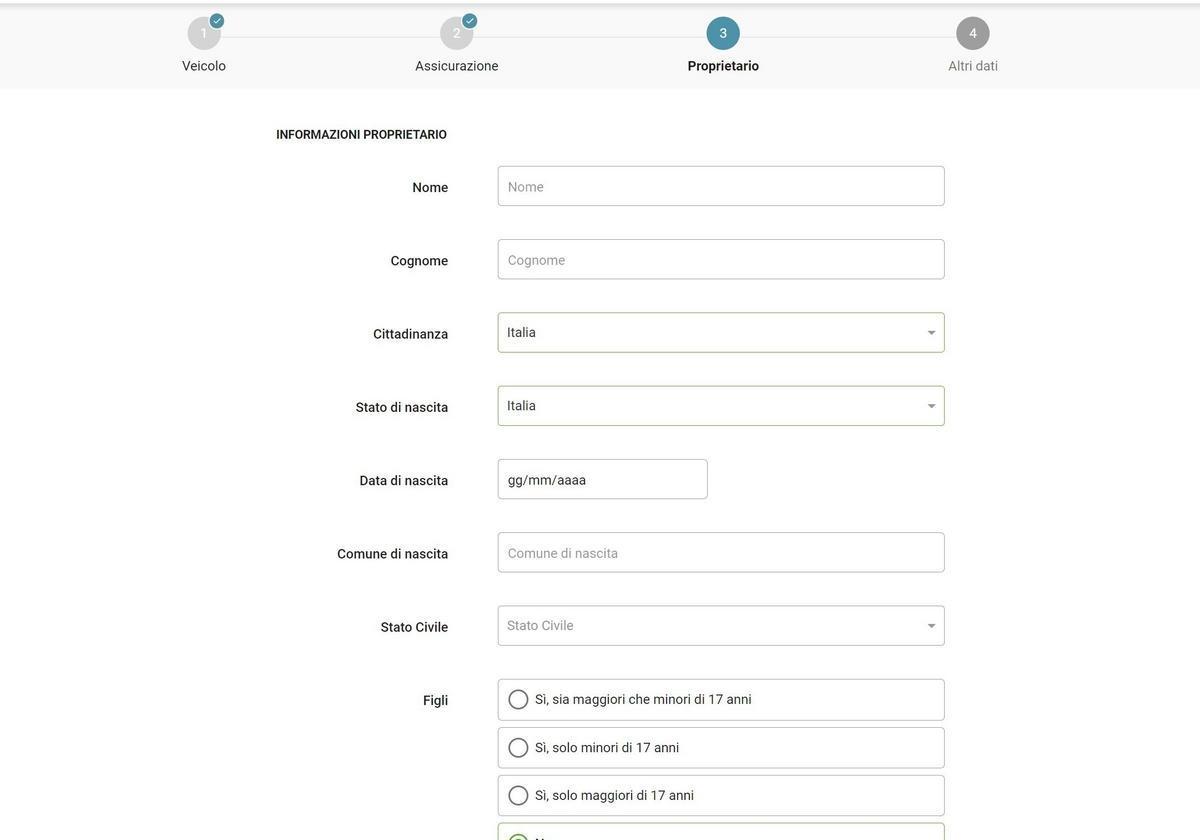Go to the Veicolo step label

[204, 66]
